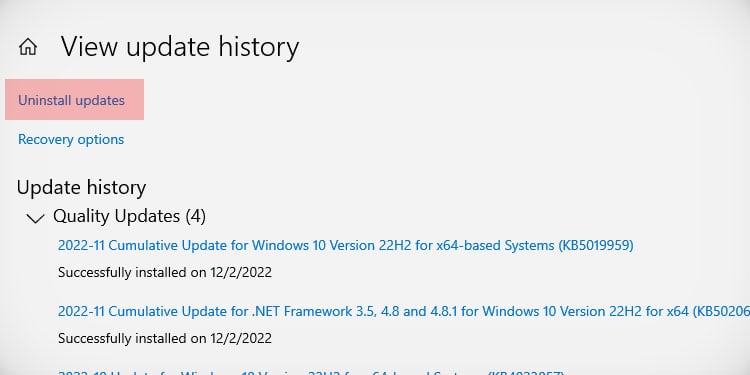Click the KB5019959 number in first update
The height and width of the screenshot is (375, 750).
pos(595,245)
